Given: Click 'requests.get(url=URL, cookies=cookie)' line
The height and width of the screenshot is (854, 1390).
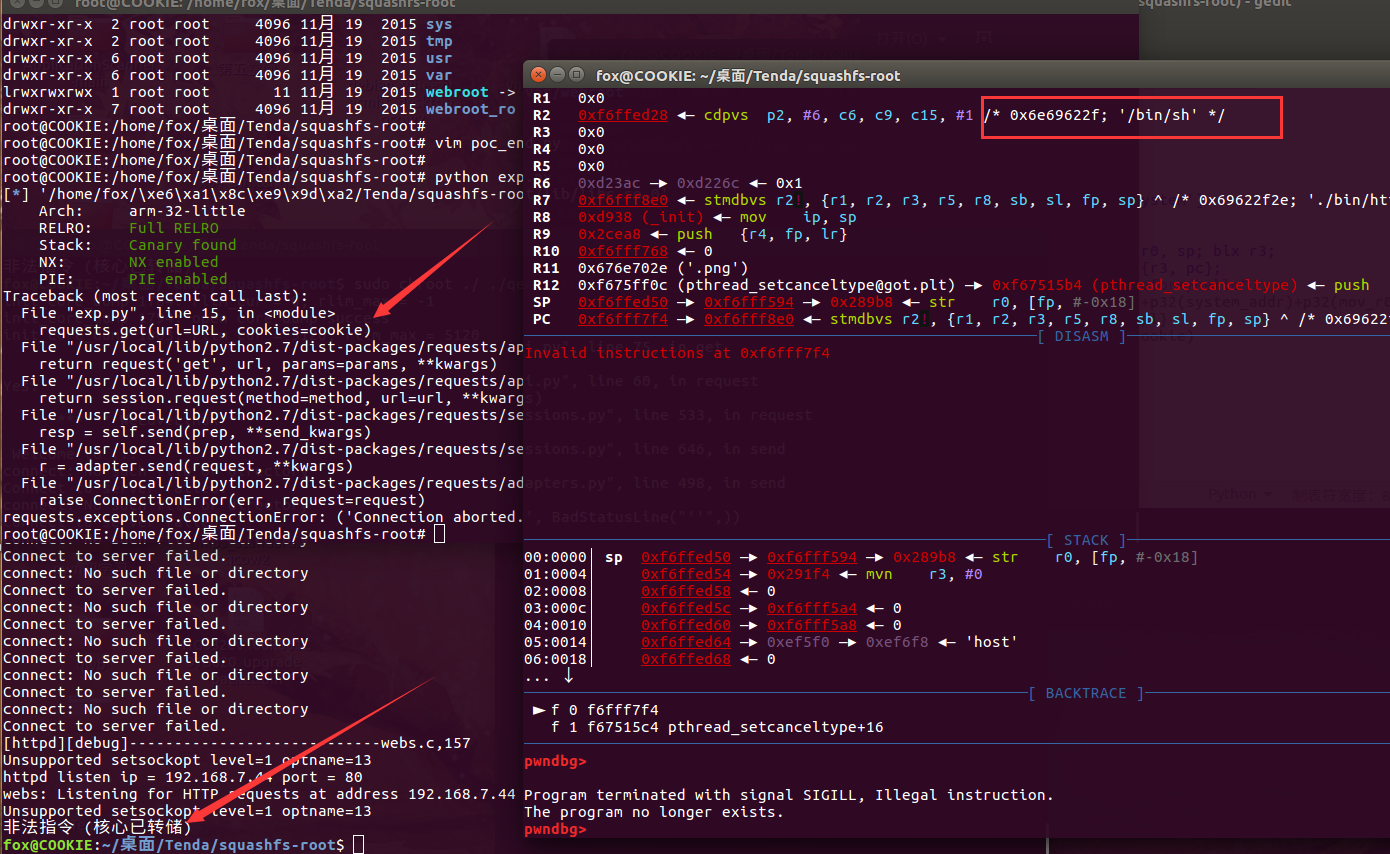Looking at the screenshot, I should point(205,330).
